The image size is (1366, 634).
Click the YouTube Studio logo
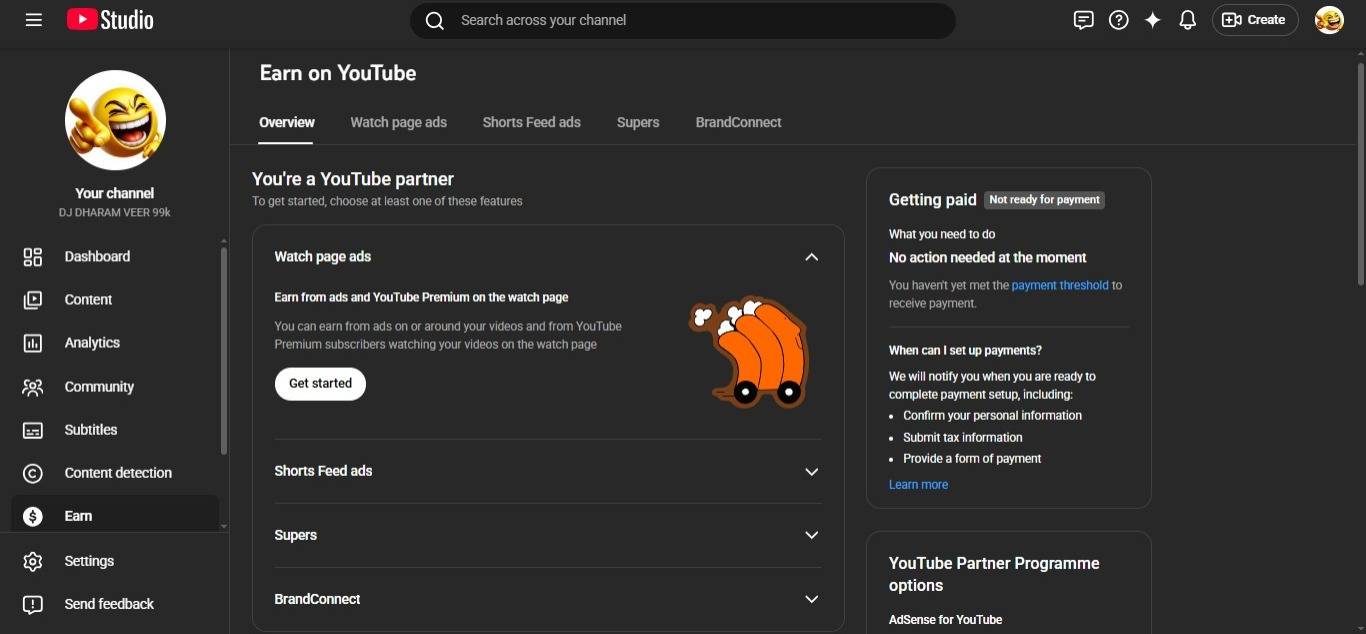click(x=110, y=20)
